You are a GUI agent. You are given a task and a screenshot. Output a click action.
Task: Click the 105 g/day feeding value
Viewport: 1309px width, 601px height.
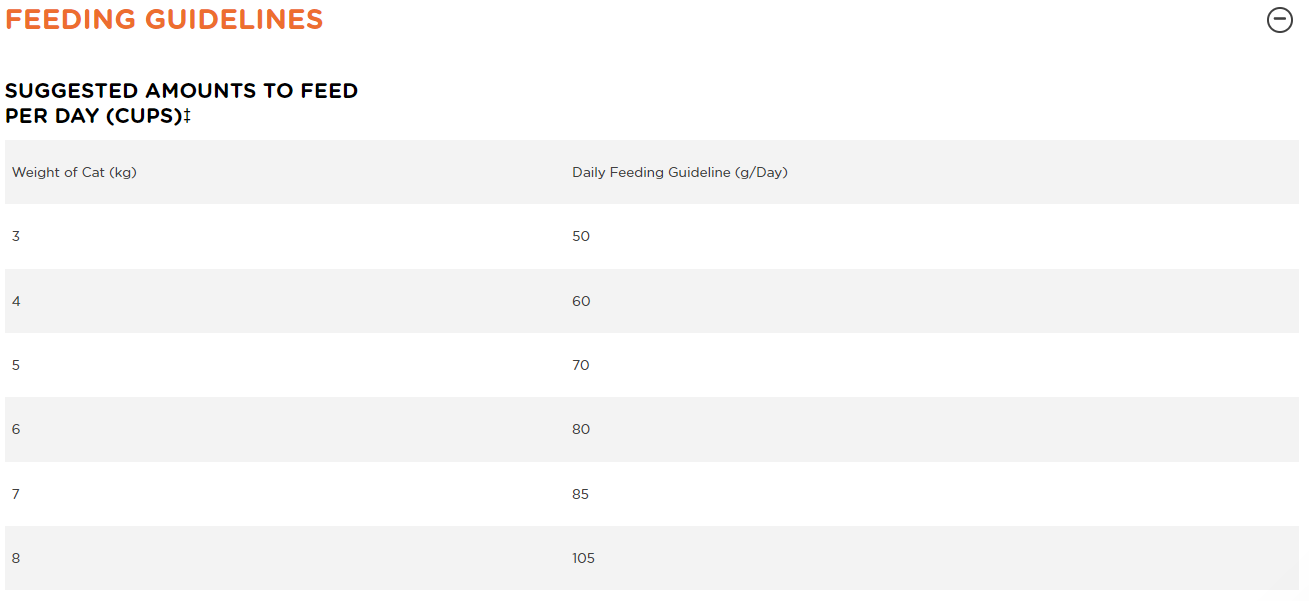pyautogui.click(x=584, y=558)
